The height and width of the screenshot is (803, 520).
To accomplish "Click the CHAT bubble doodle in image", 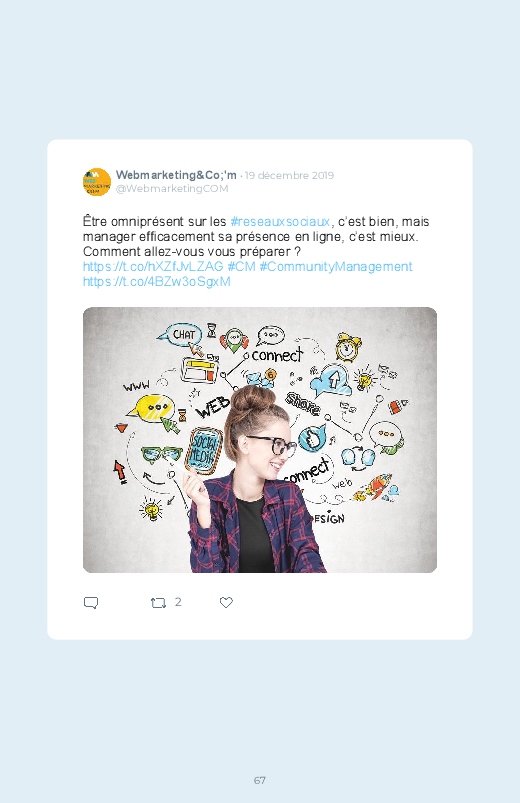I will coord(179,334).
